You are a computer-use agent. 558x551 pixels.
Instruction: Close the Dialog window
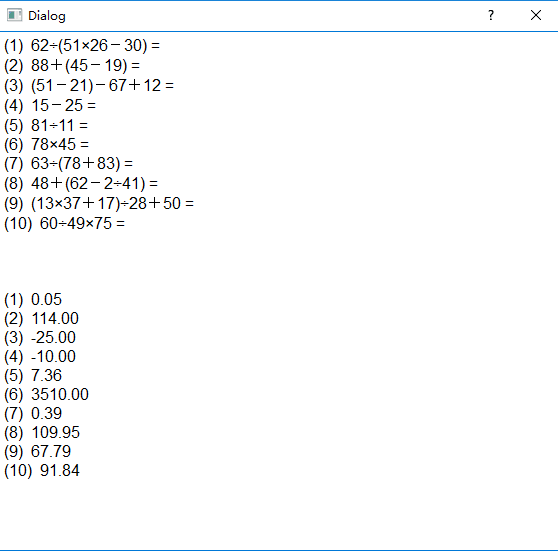[536, 15]
